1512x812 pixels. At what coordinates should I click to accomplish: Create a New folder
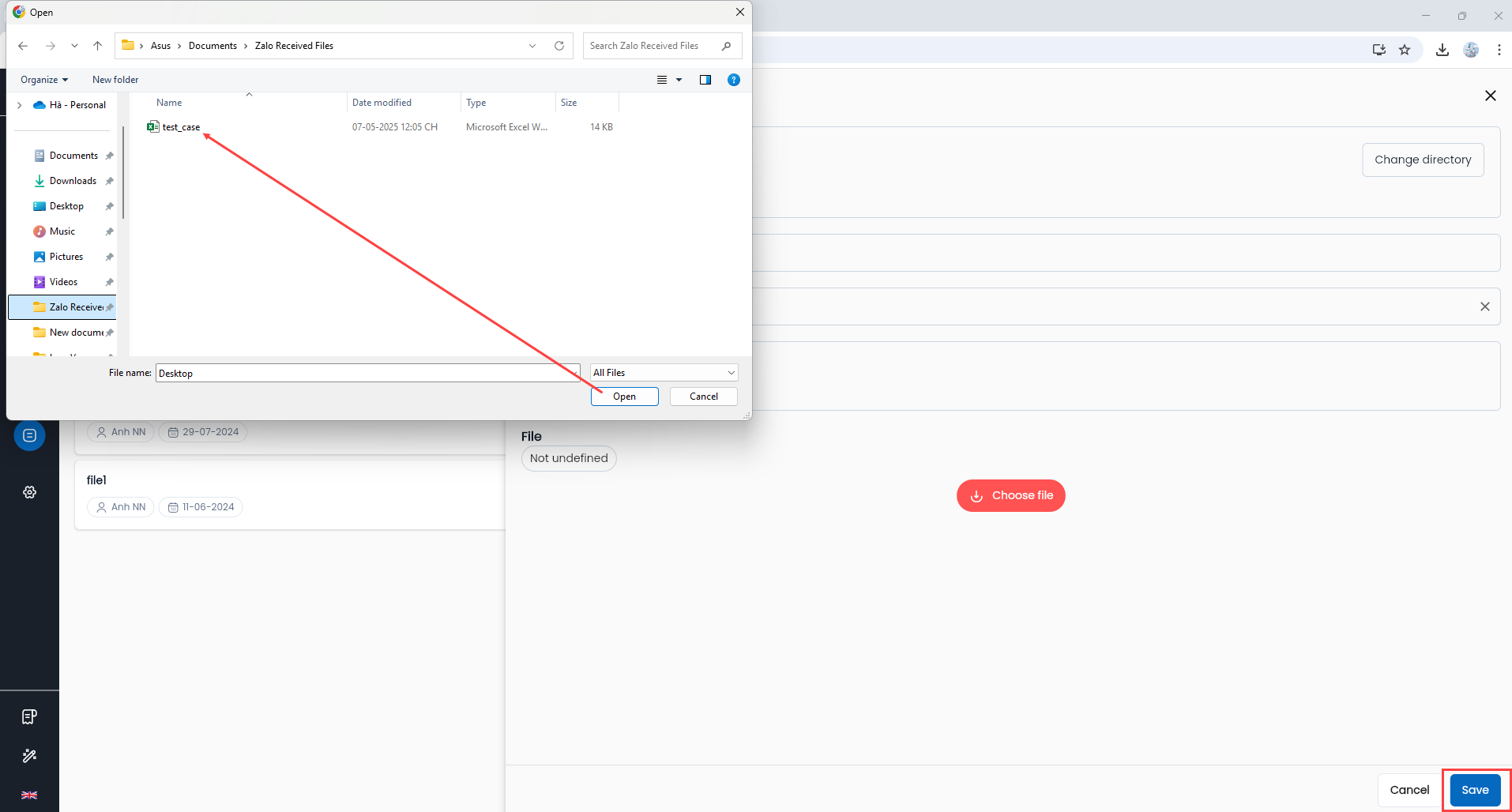[115, 80]
